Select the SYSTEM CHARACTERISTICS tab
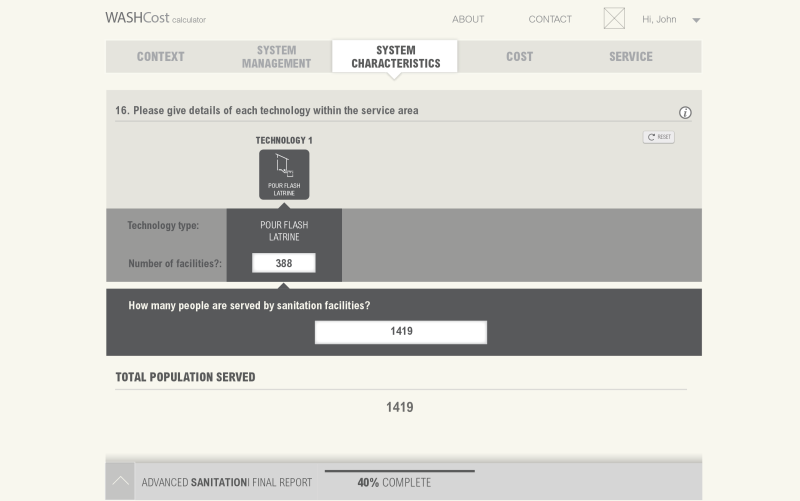This screenshot has width=800, height=501. coord(395,57)
